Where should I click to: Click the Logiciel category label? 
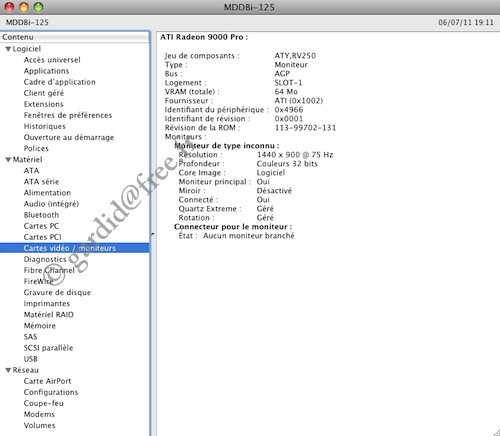[x=27, y=49]
